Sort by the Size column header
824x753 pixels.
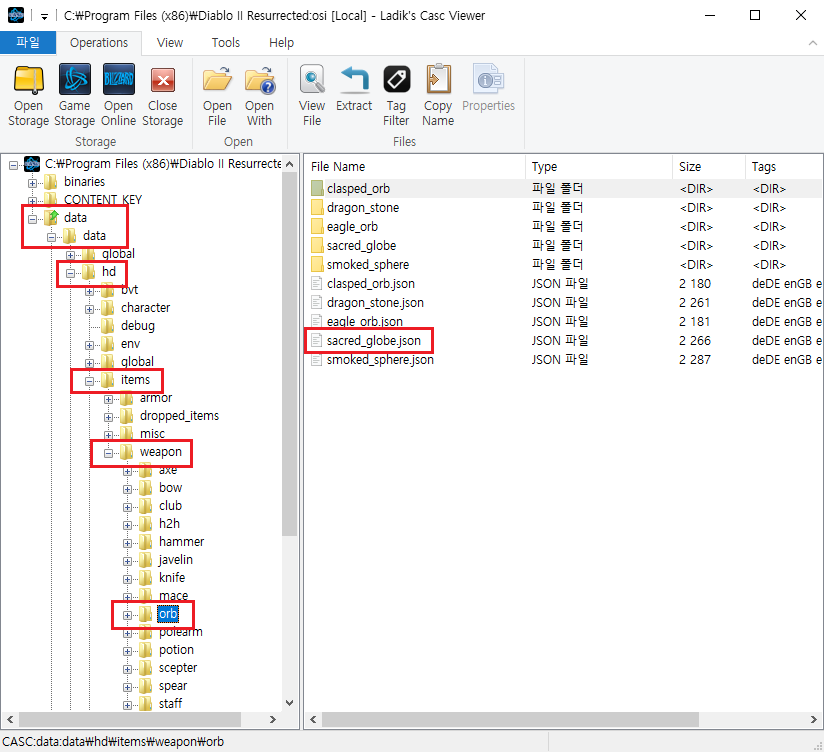click(x=708, y=167)
